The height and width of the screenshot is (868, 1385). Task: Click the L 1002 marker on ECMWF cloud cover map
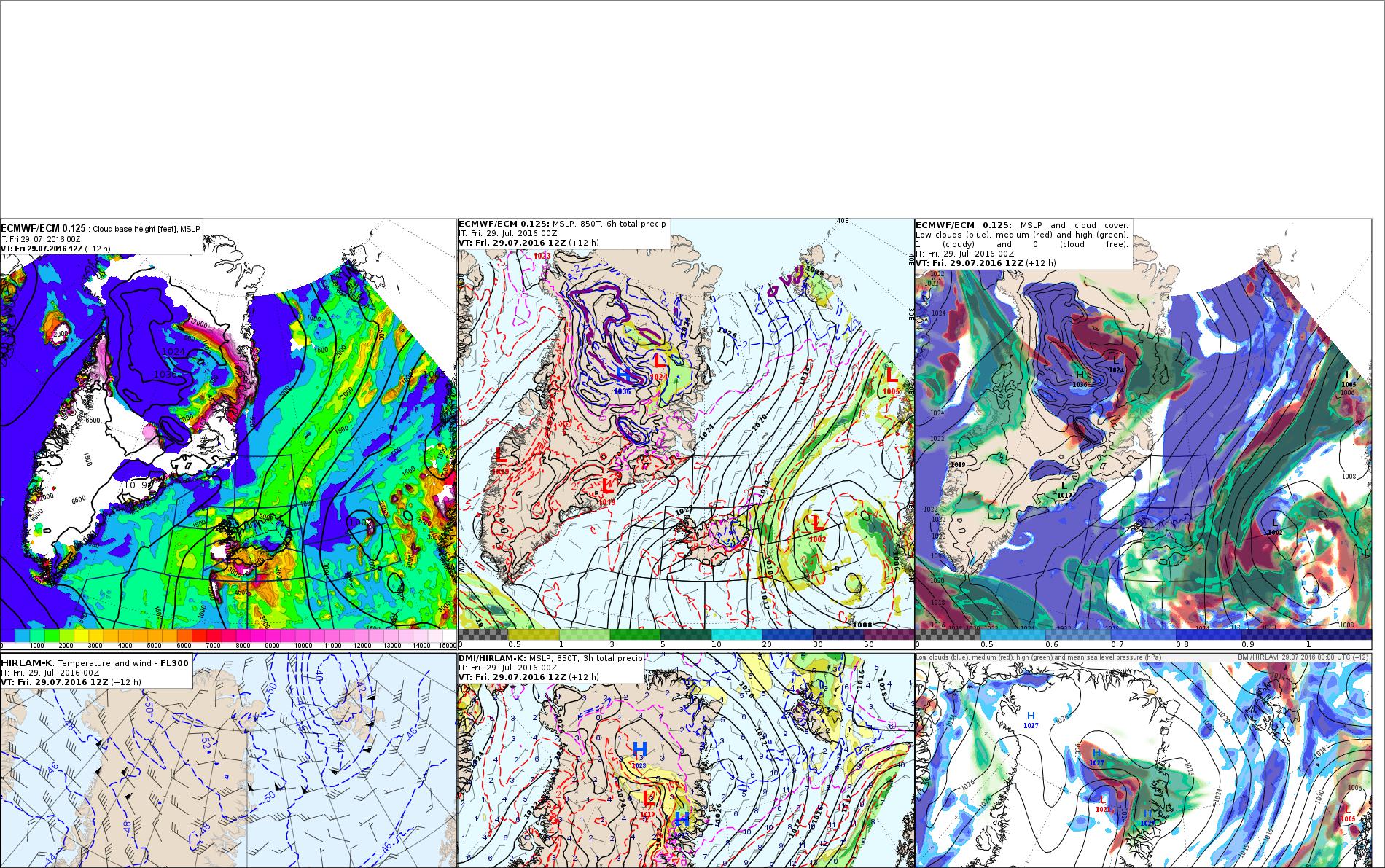[x=1274, y=526]
